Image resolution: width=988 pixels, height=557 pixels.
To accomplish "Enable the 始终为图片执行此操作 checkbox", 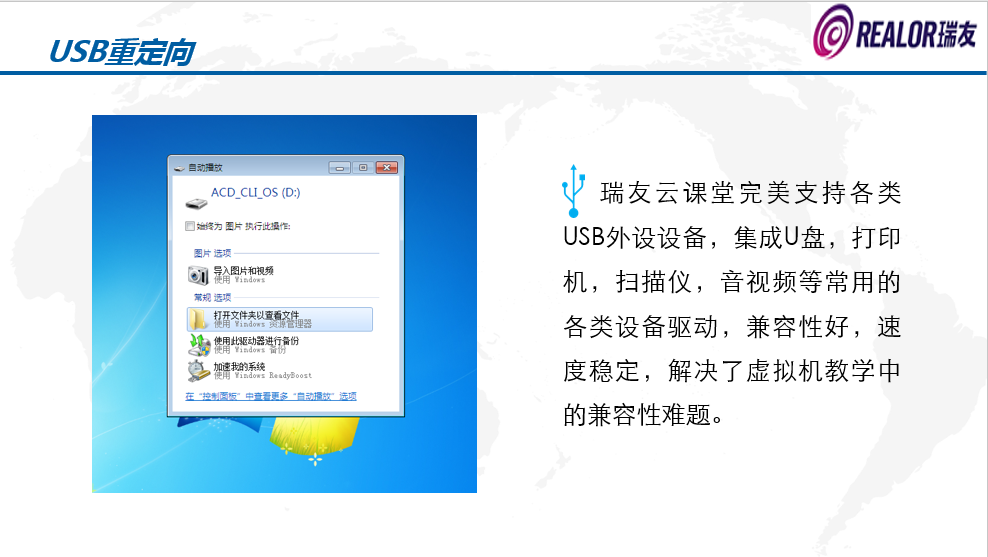I will (190, 227).
